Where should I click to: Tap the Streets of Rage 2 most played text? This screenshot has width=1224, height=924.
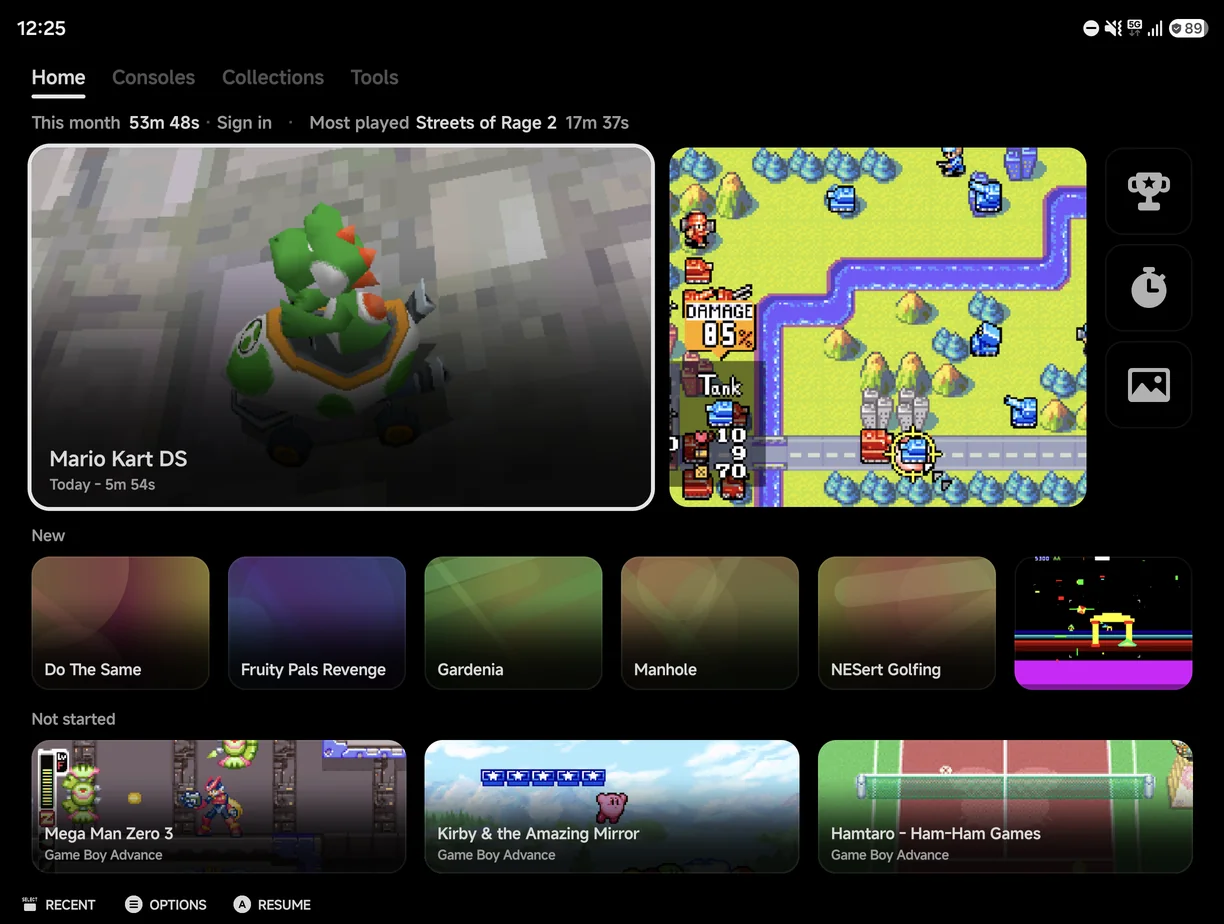point(486,123)
